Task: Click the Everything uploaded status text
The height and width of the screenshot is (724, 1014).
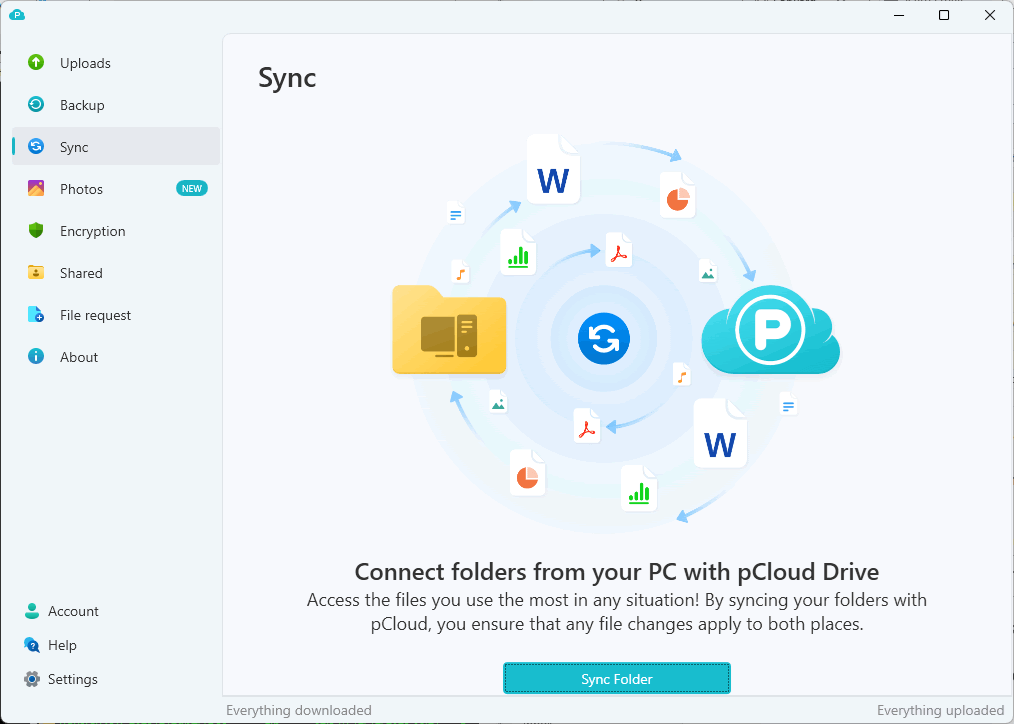Action: tap(940, 710)
